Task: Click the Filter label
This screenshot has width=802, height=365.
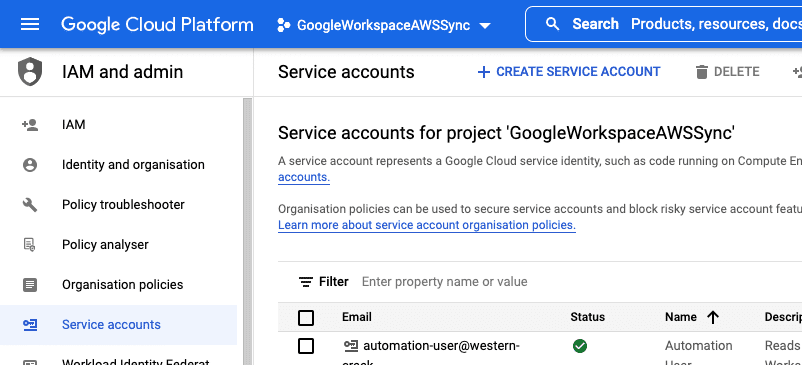Action: [334, 282]
